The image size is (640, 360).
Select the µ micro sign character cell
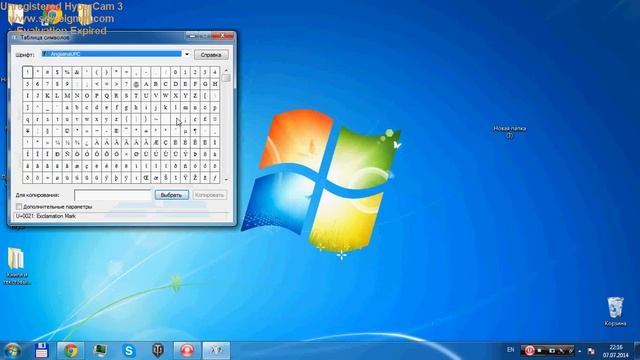(x=185, y=131)
